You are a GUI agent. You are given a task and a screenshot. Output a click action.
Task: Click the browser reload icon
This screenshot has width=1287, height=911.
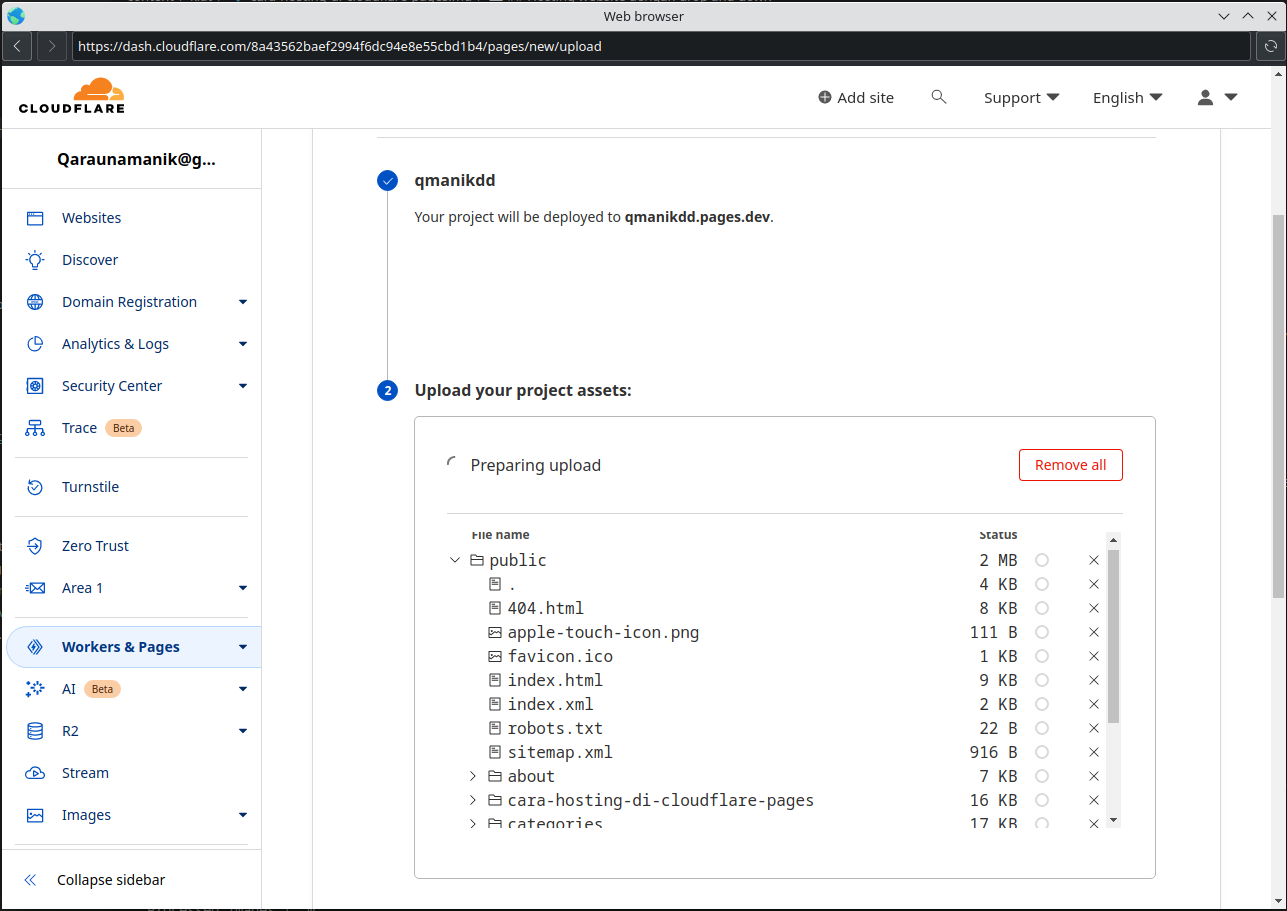(x=1269, y=46)
